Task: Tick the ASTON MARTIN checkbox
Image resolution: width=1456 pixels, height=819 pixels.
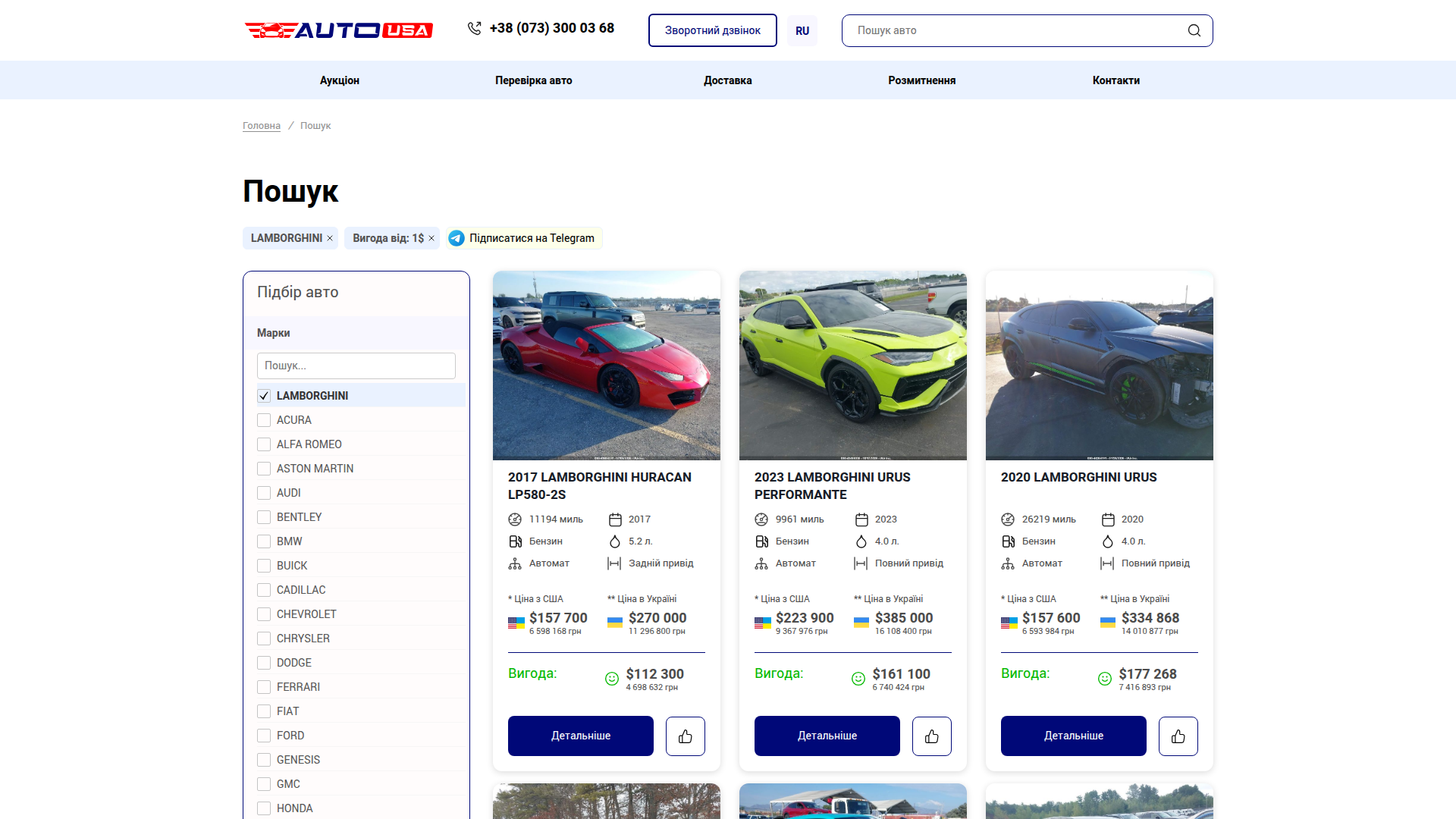Action: click(x=264, y=469)
